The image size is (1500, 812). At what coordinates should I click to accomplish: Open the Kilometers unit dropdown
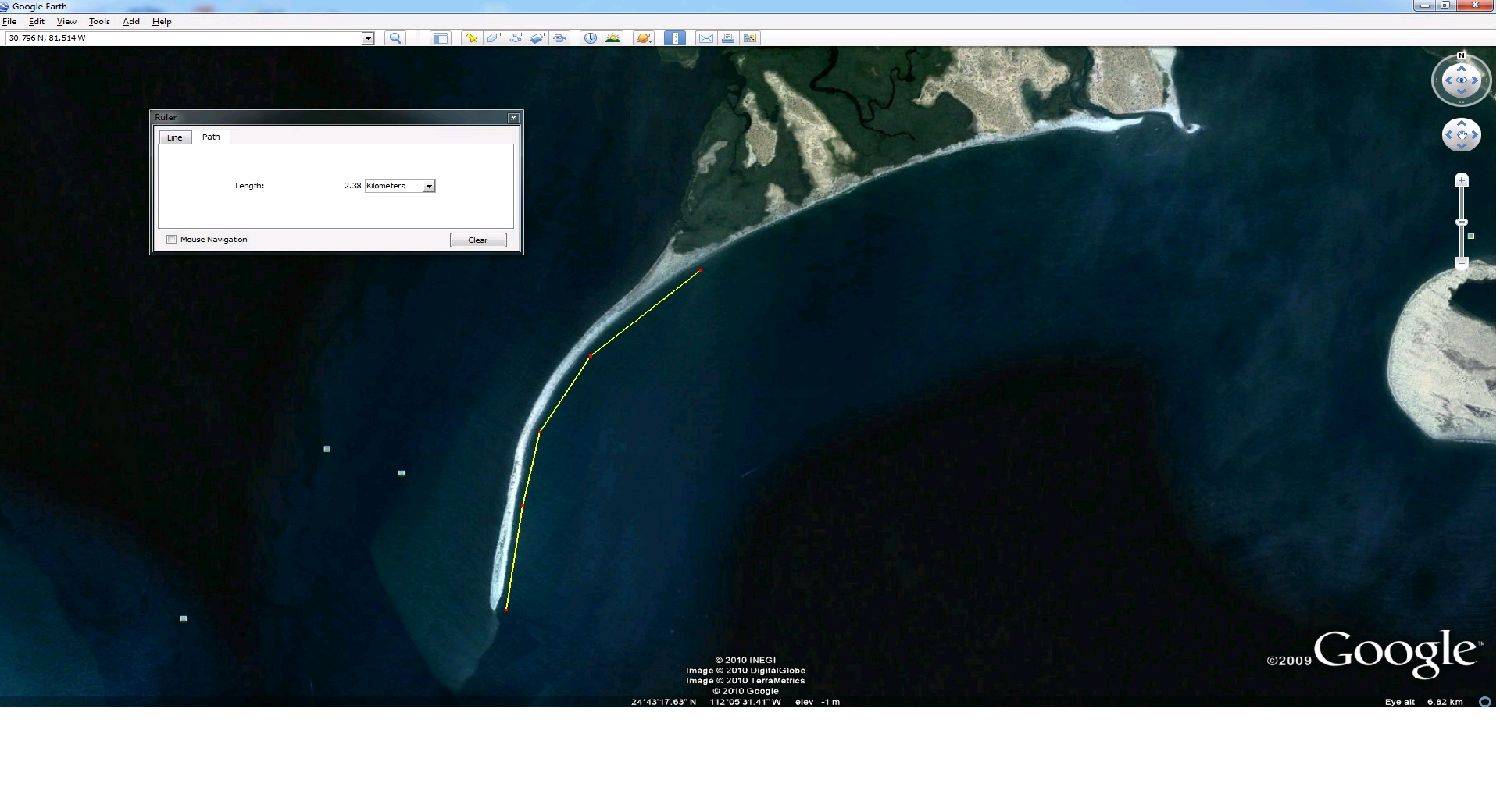(x=429, y=186)
